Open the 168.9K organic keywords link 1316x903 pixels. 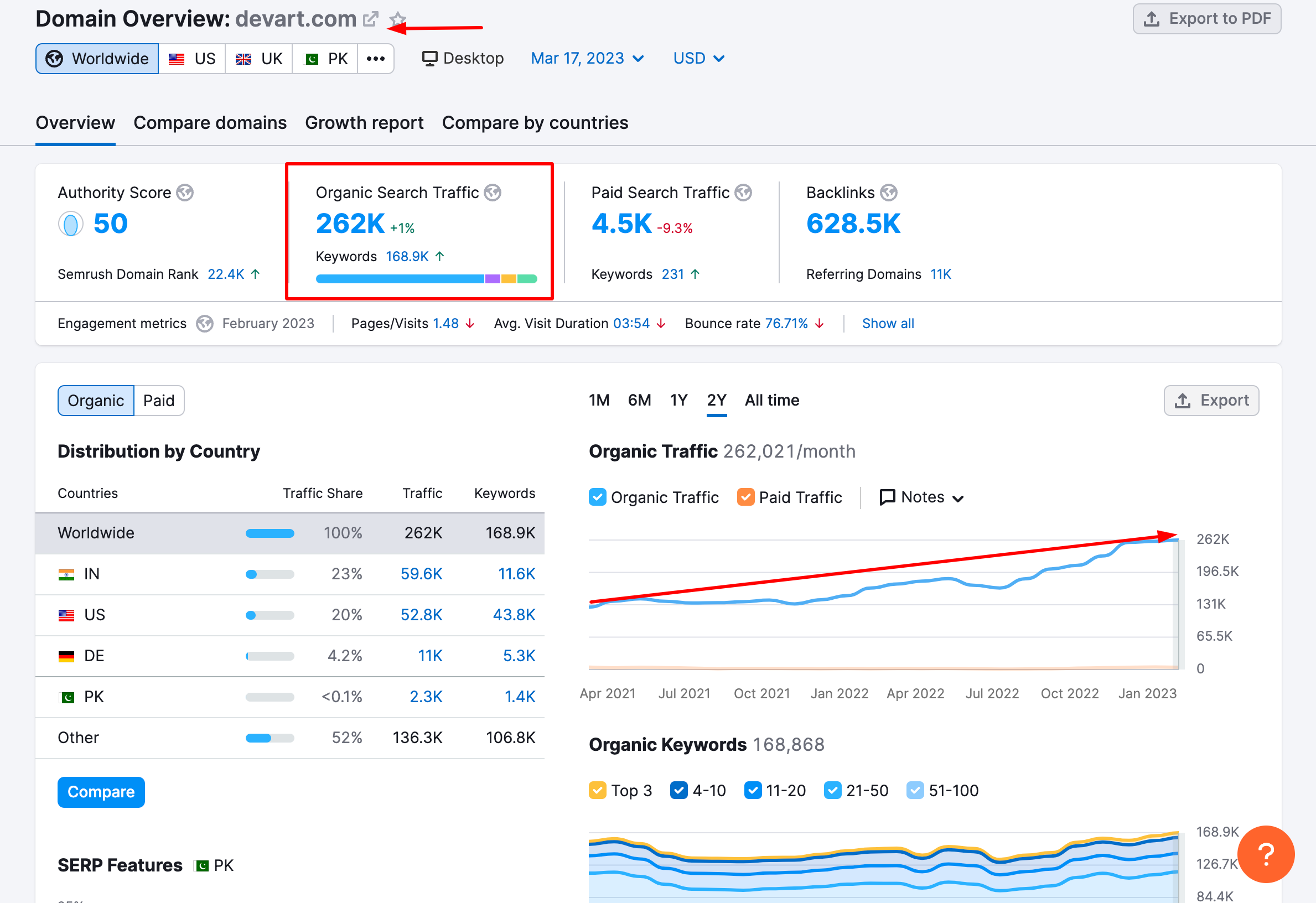tap(407, 257)
